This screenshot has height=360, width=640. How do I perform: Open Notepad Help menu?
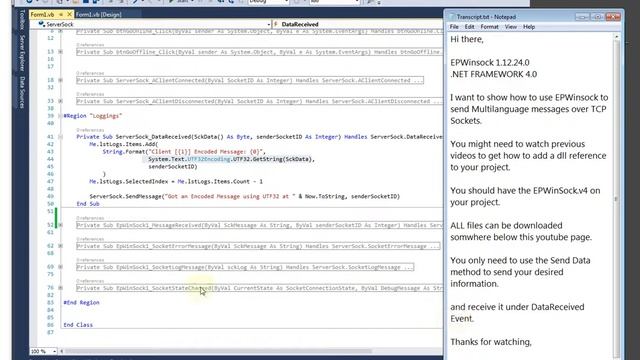tap(529, 27)
